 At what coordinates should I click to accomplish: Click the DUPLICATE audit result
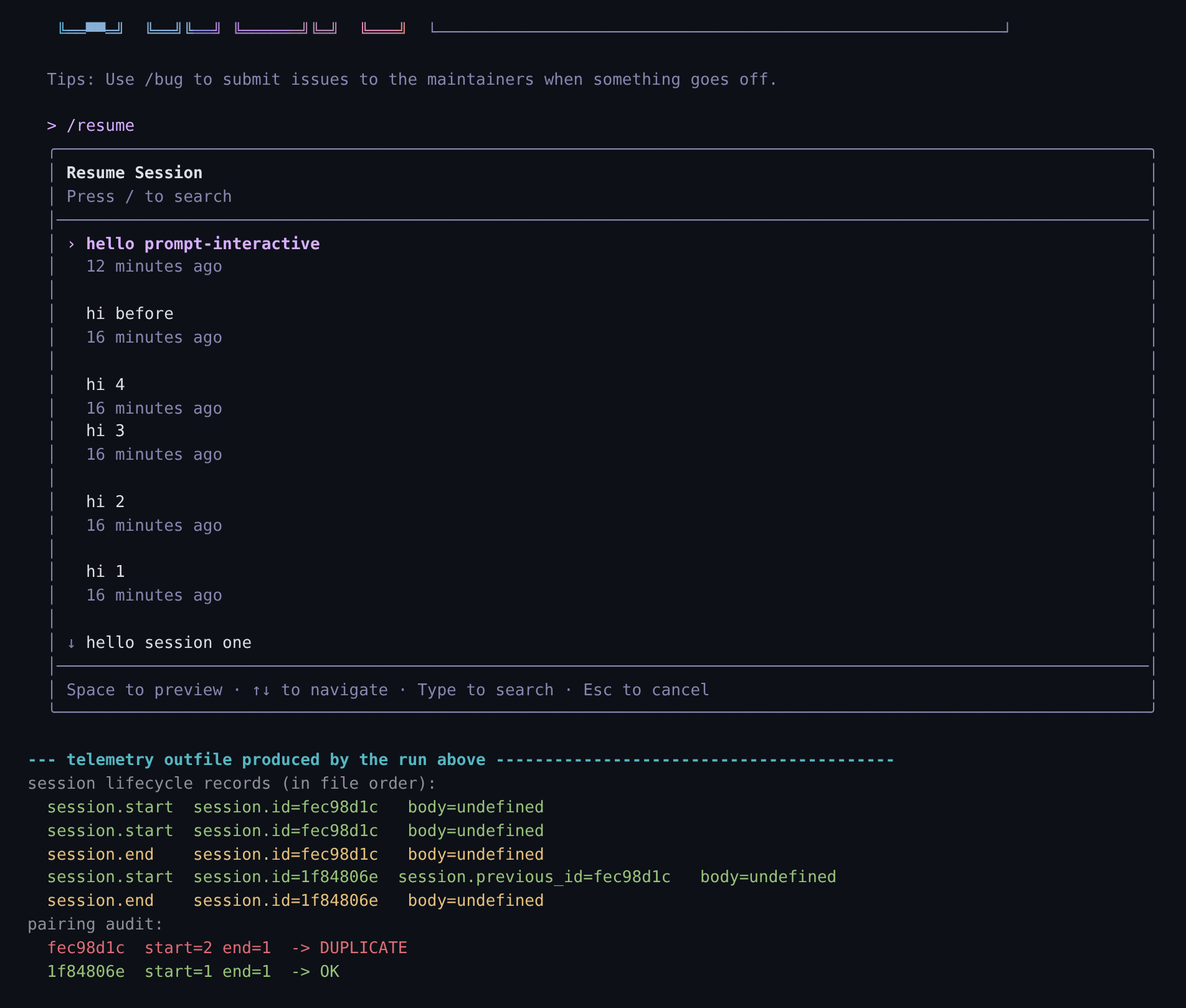[x=363, y=948]
